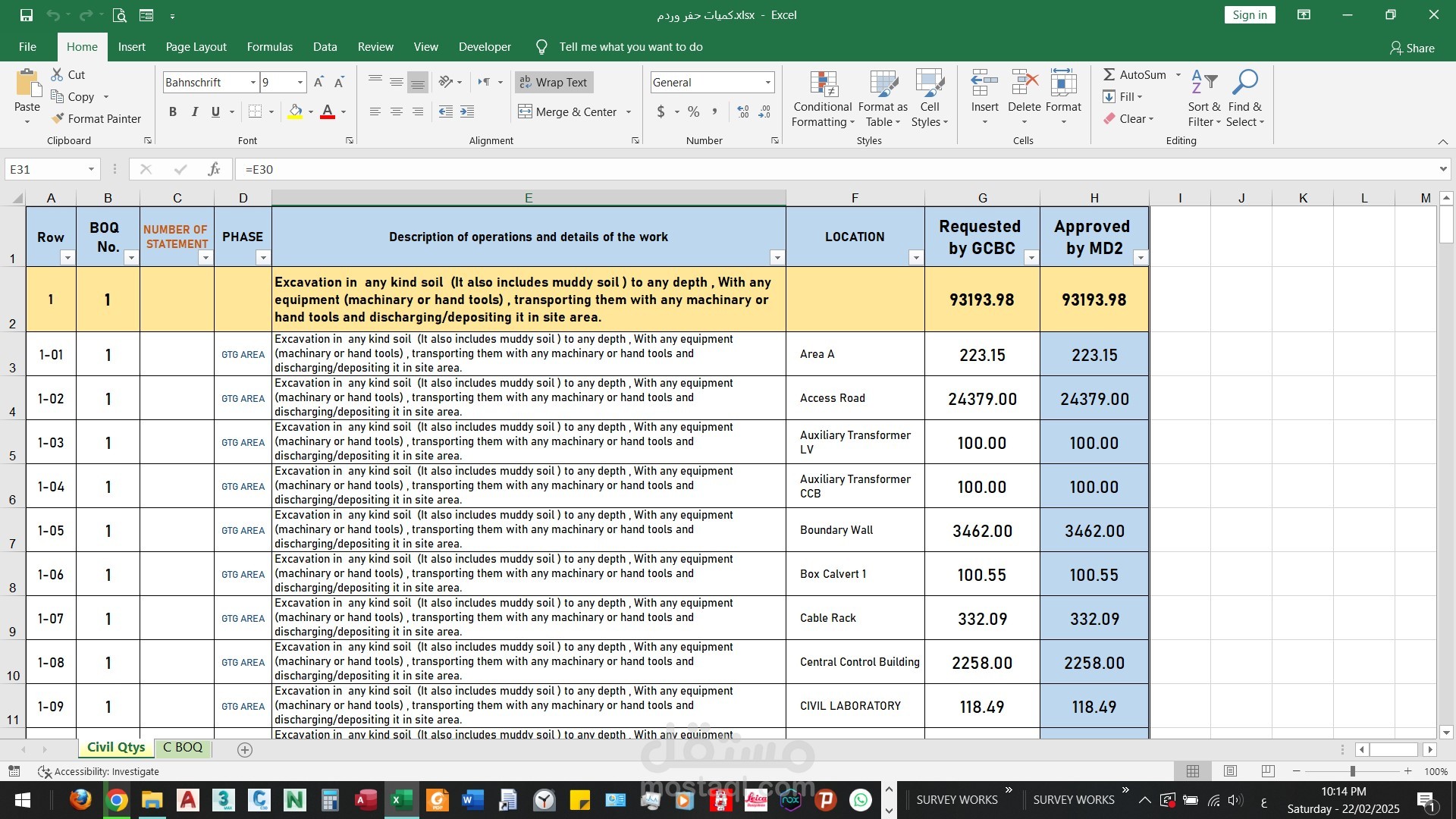This screenshot has width=1456, height=819.
Task: Click the Copy button
Action: pyautogui.click(x=74, y=96)
